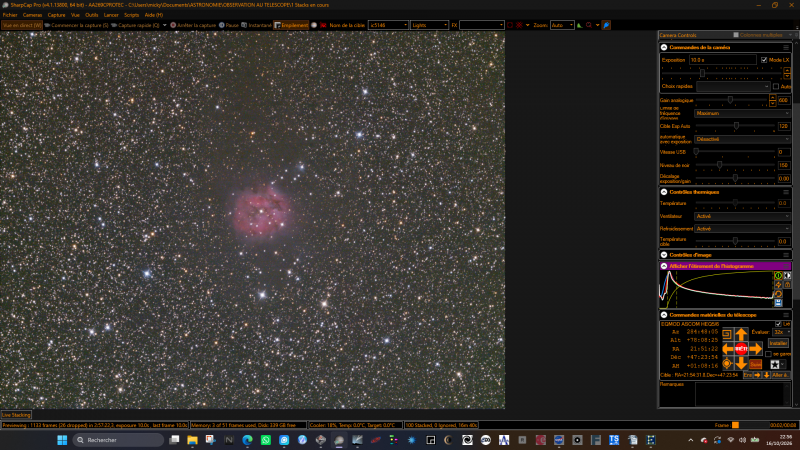Click the green circular histogram button
This screenshot has width=800, height=450.
click(x=778, y=276)
